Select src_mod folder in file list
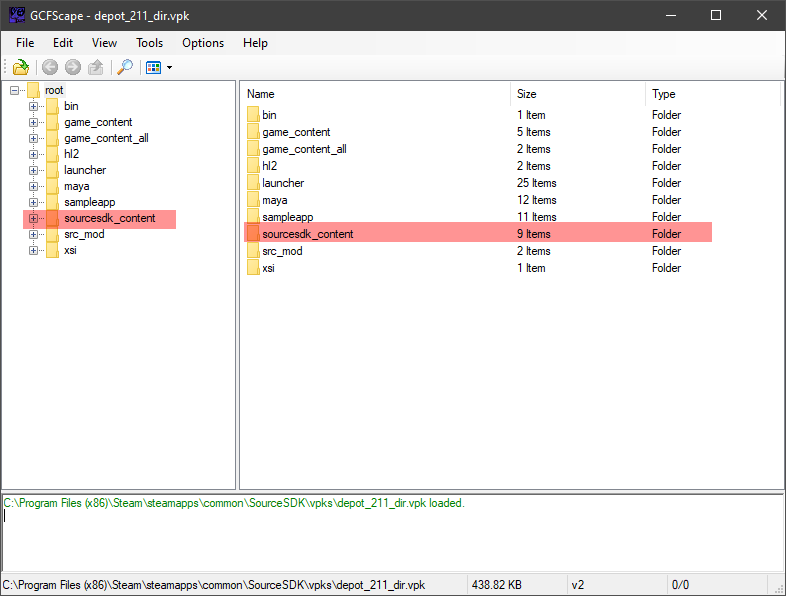 pos(282,252)
